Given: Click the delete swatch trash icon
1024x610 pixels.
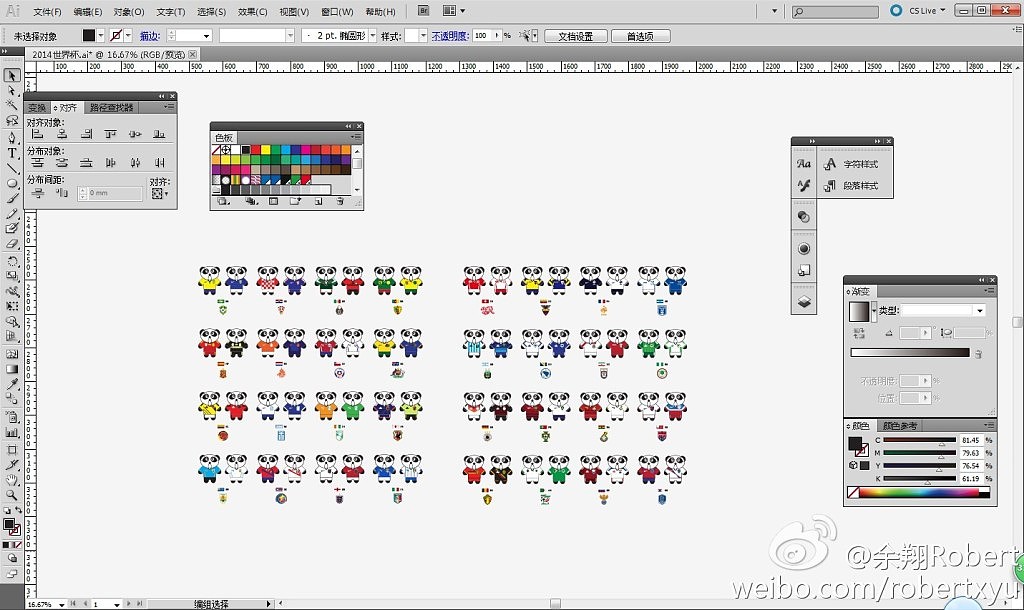Looking at the screenshot, I should 340,201.
